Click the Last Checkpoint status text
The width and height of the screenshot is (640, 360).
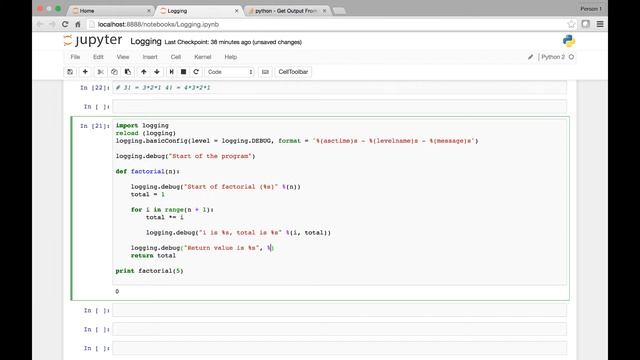coord(233,42)
